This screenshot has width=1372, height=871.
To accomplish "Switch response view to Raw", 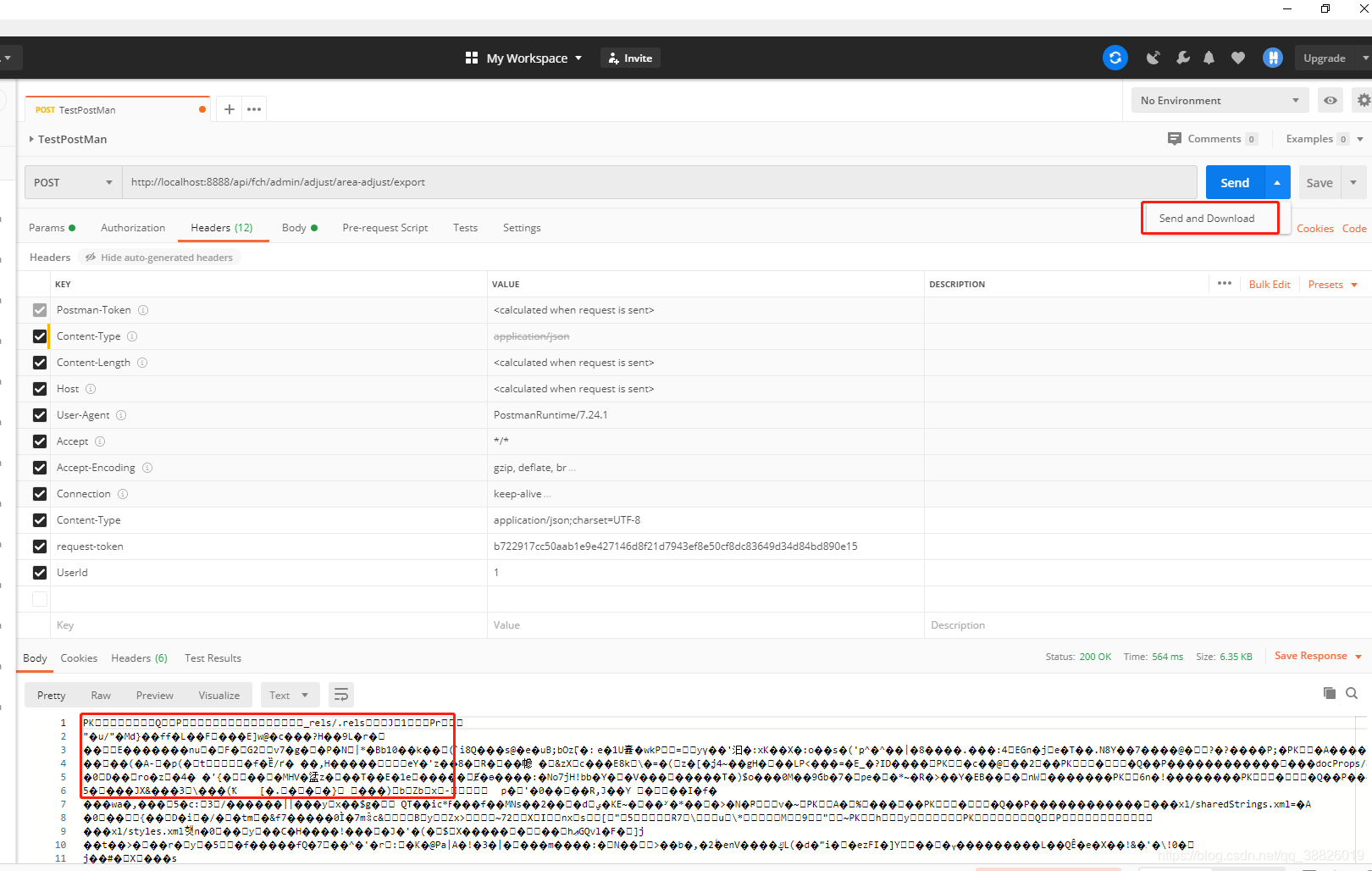I will pos(101,695).
